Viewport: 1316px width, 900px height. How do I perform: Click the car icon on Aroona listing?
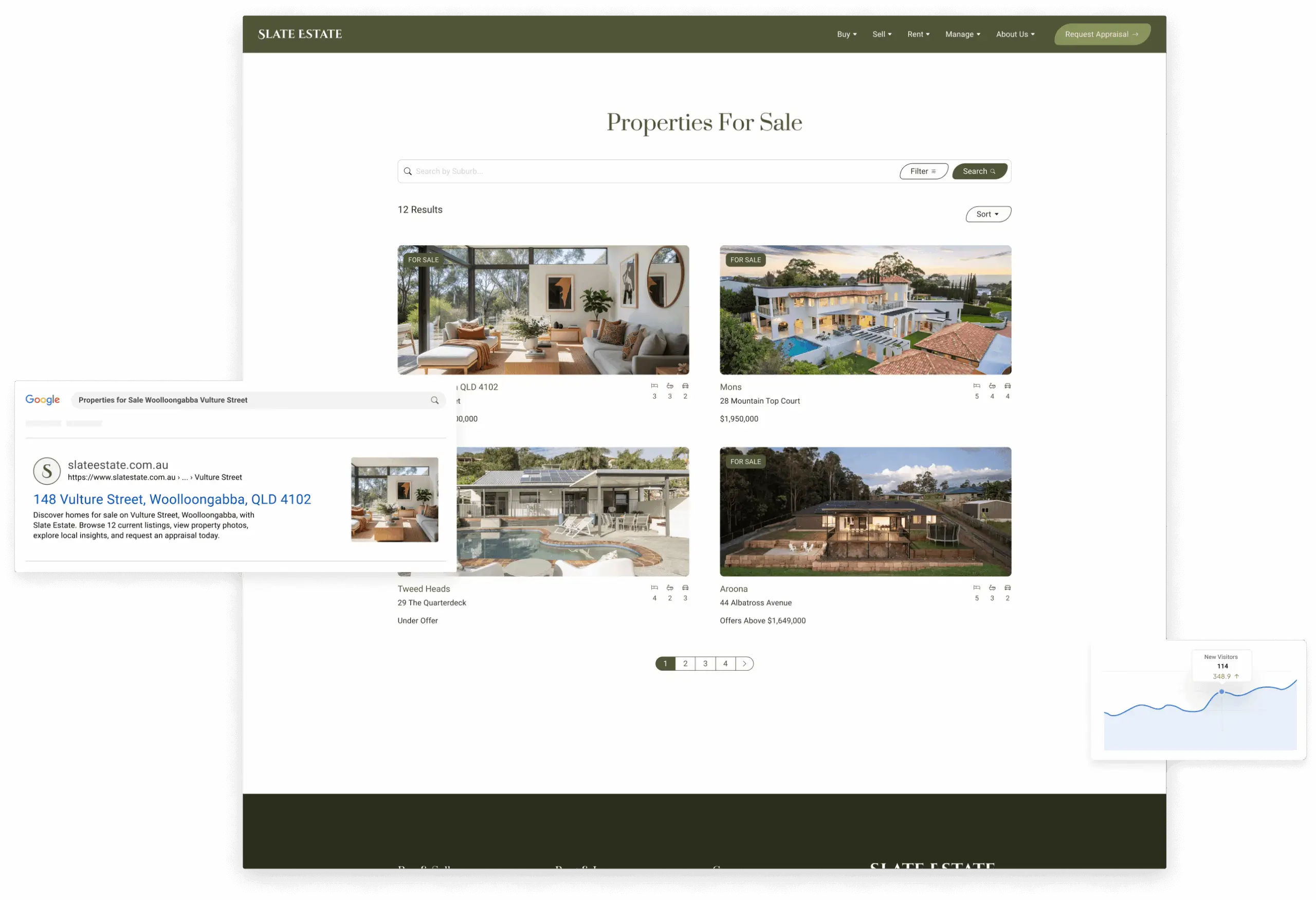point(1008,588)
